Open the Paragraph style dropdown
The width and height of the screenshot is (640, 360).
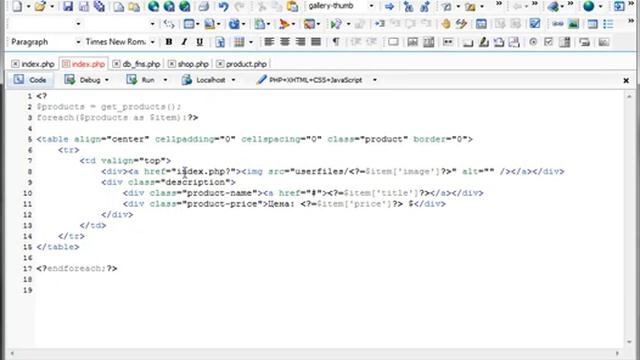coord(78,42)
